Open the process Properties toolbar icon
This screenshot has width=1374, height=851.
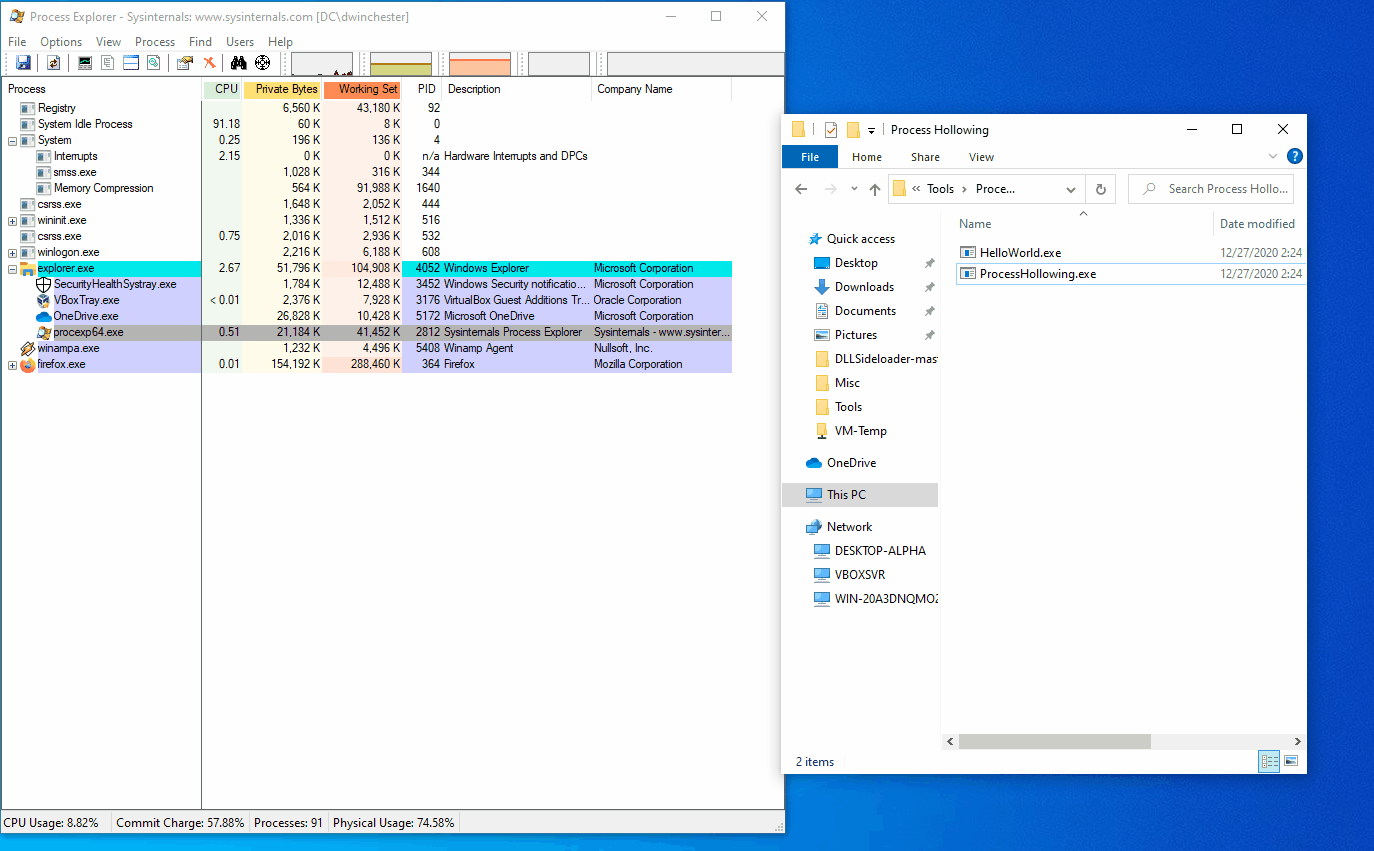point(185,63)
